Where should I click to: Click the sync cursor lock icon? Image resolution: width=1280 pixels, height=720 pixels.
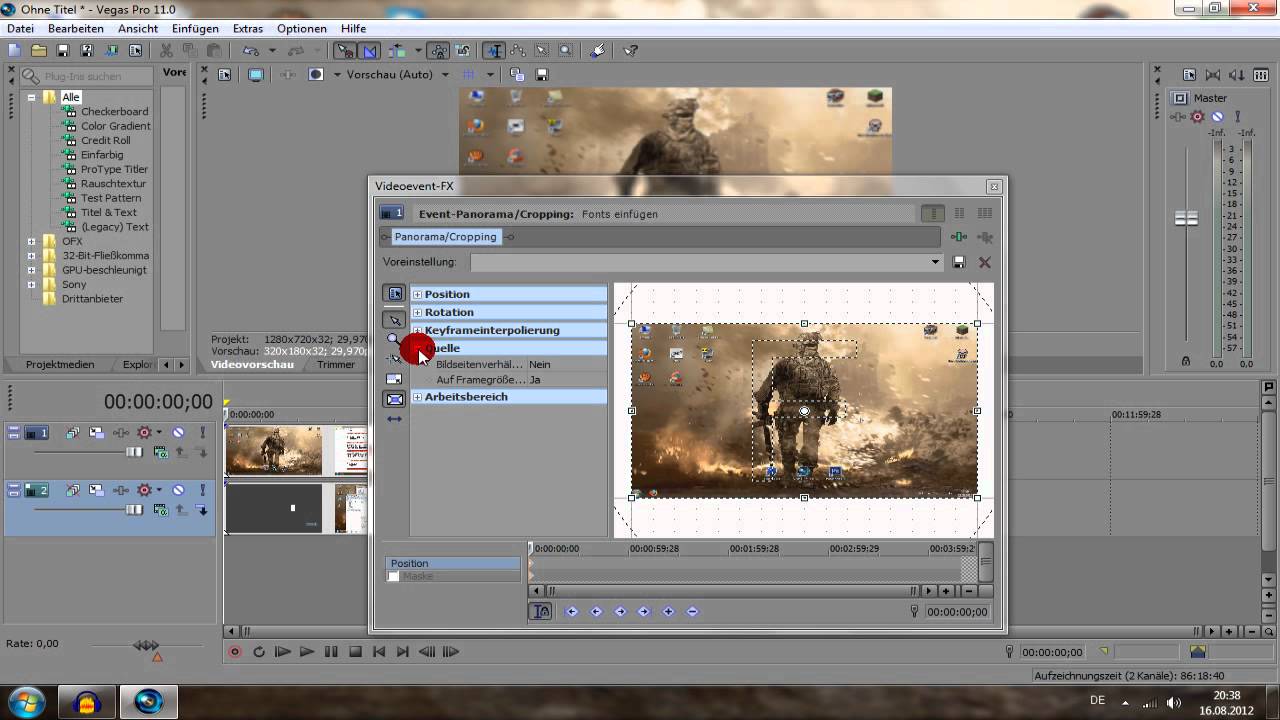click(541, 612)
